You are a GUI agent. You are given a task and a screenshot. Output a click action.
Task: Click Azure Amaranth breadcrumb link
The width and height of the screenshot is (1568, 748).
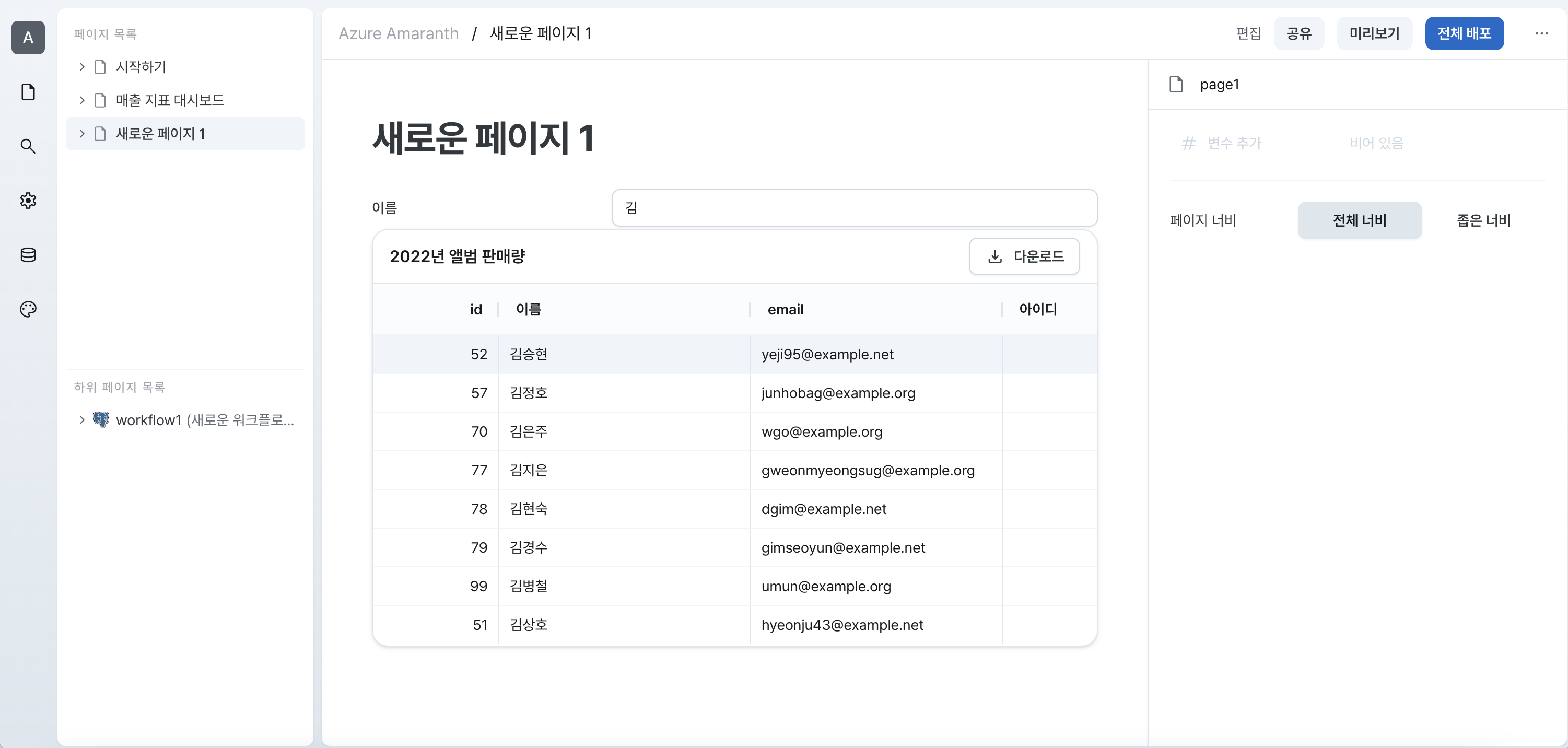398,33
